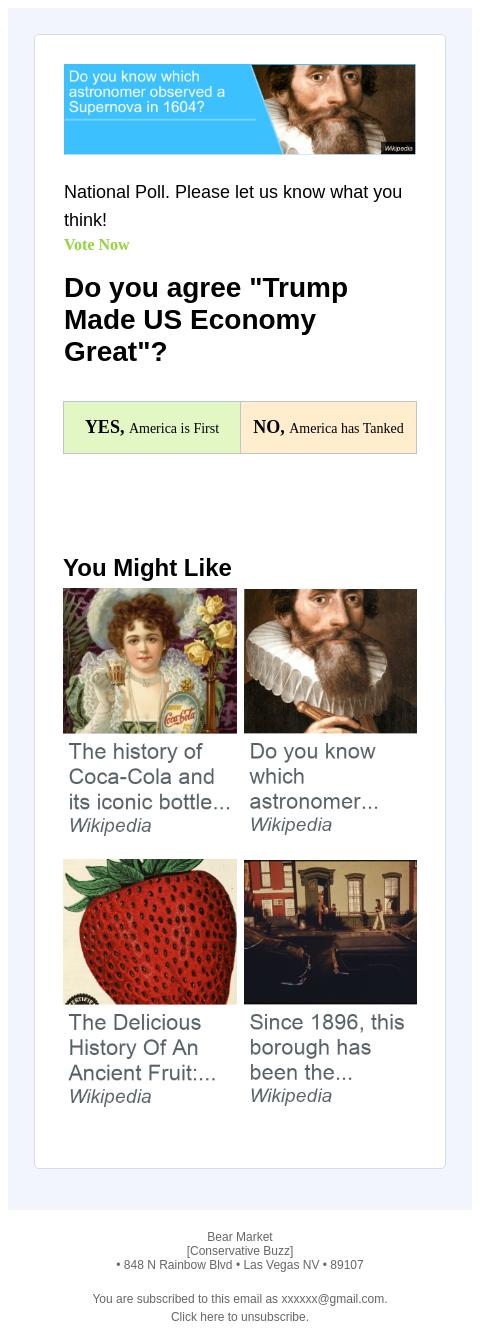Image resolution: width=480 pixels, height=1334 pixels.
Task: Read 'The Delicious History Of An Ancient Fruit' title
Action: coord(142,1047)
